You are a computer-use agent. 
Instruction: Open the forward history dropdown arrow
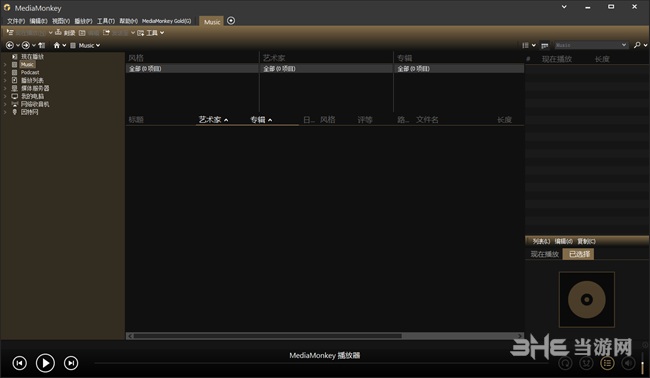[x=34, y=45]
